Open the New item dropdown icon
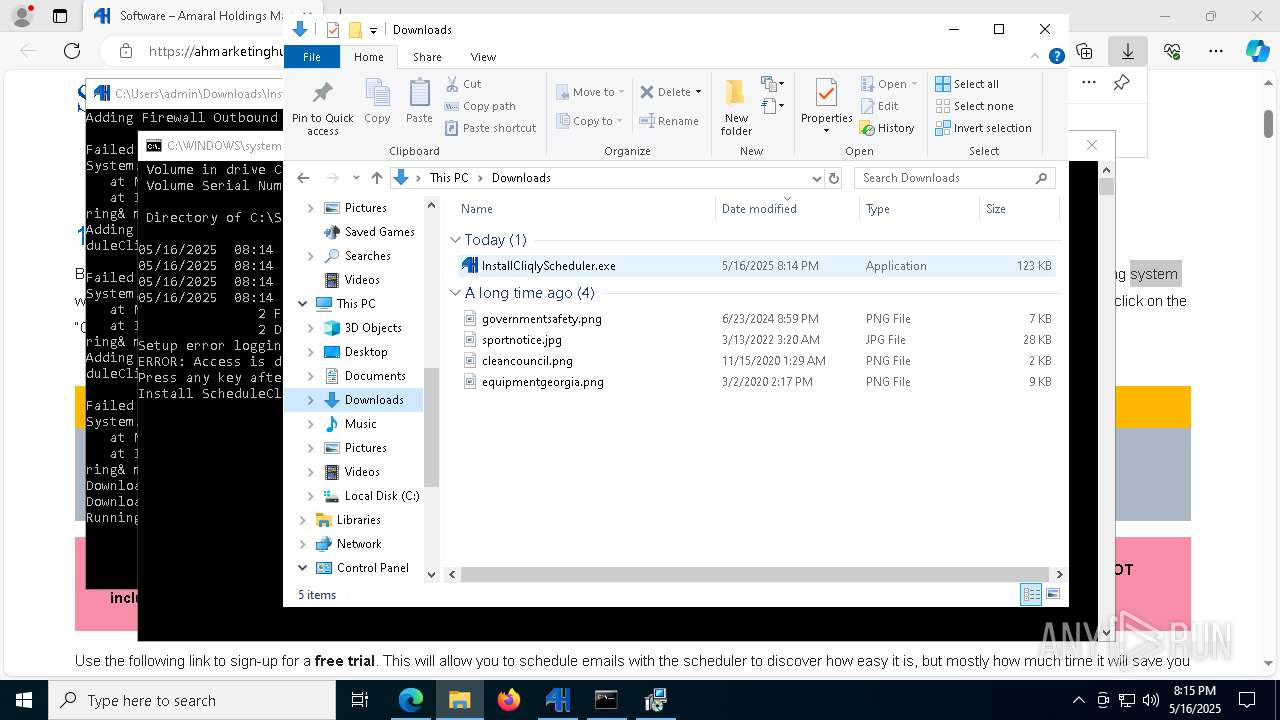 772,84
